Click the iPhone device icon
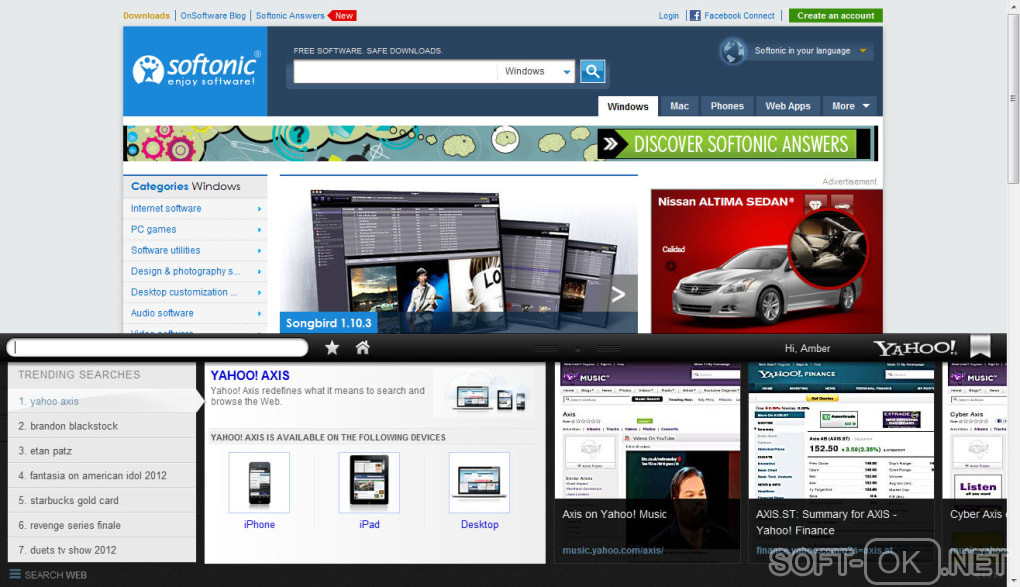Screen dimensions: 1020x587 pyautogui.click(x=259, y=483)
